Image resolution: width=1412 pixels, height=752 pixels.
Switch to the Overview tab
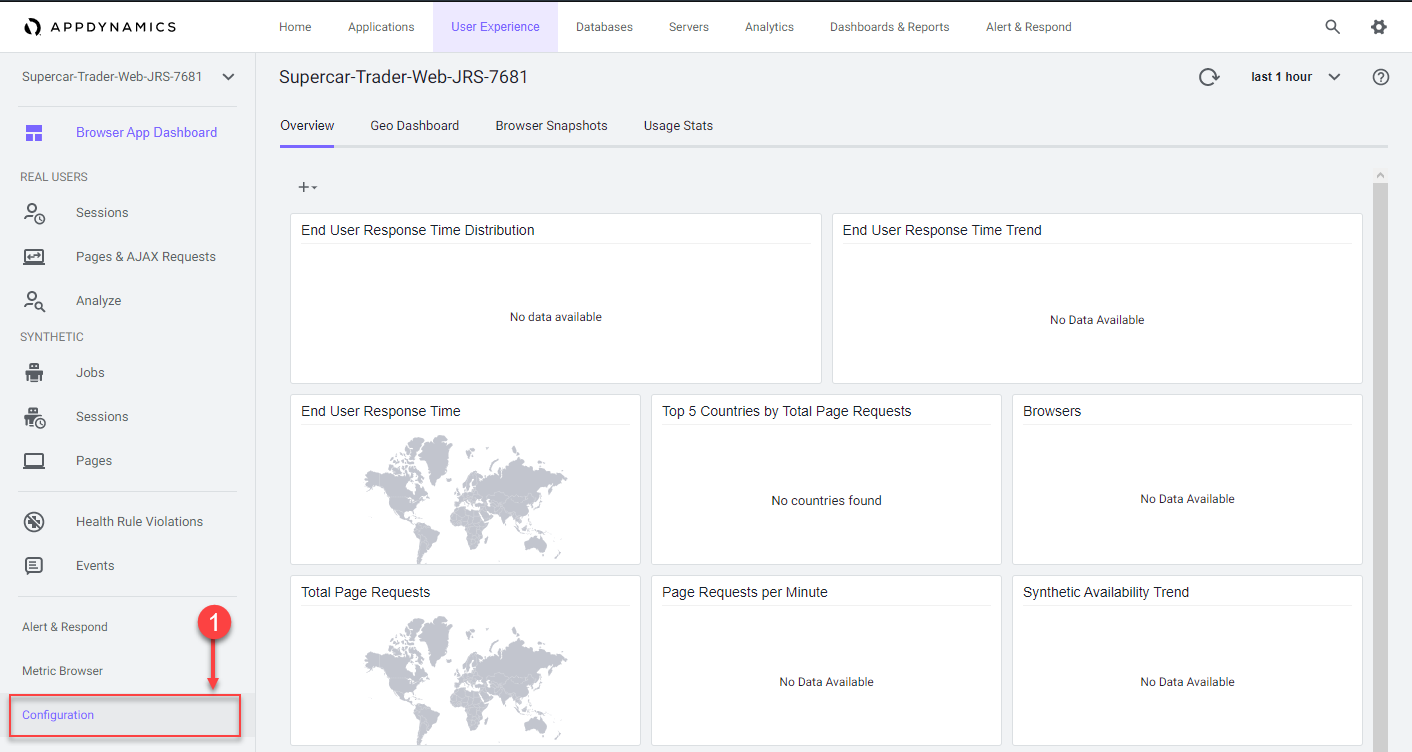(307, 126)
